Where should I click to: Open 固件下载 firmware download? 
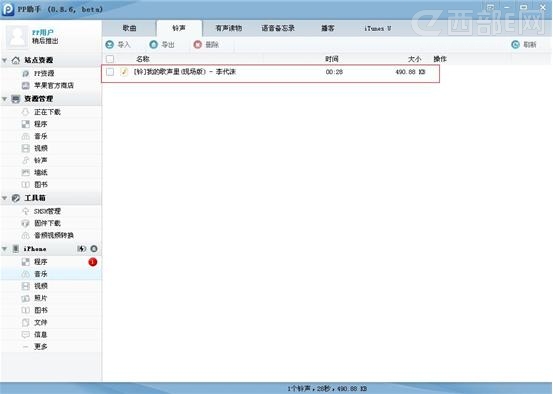click(x=51, y=223)
